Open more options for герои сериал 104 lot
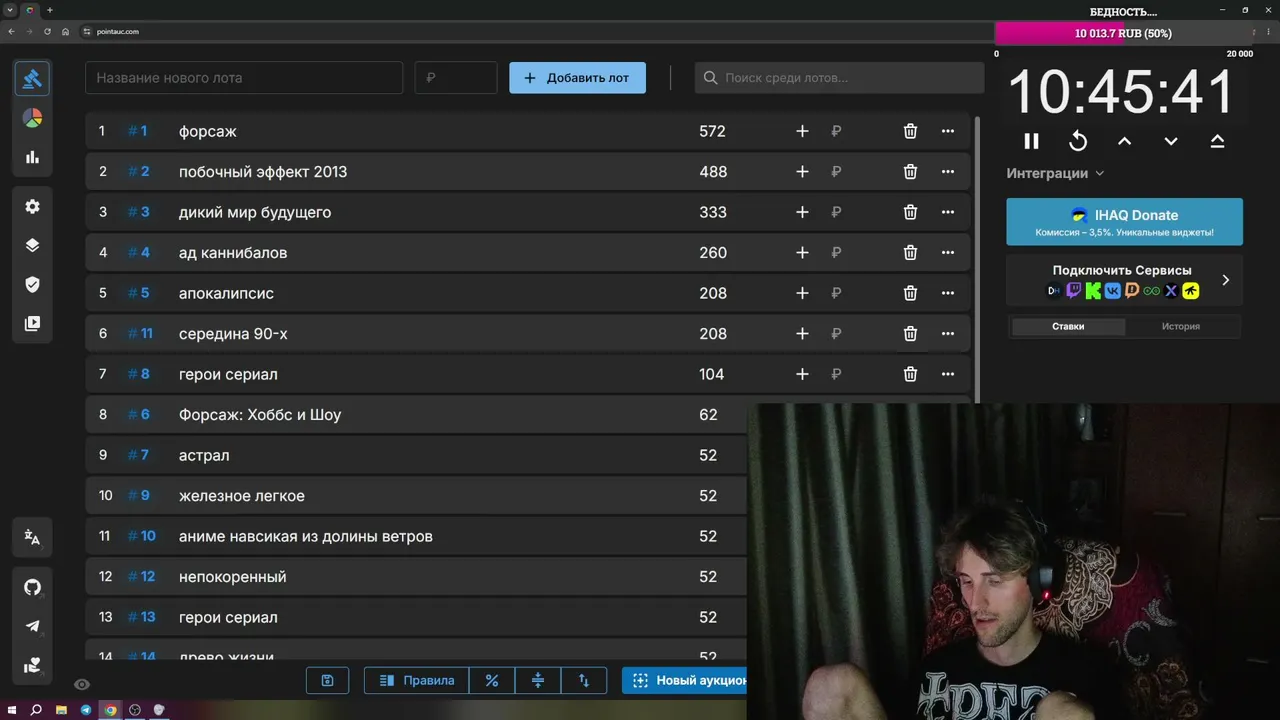The height and width of the screenshot is (720, 1280). pos(948,374)
